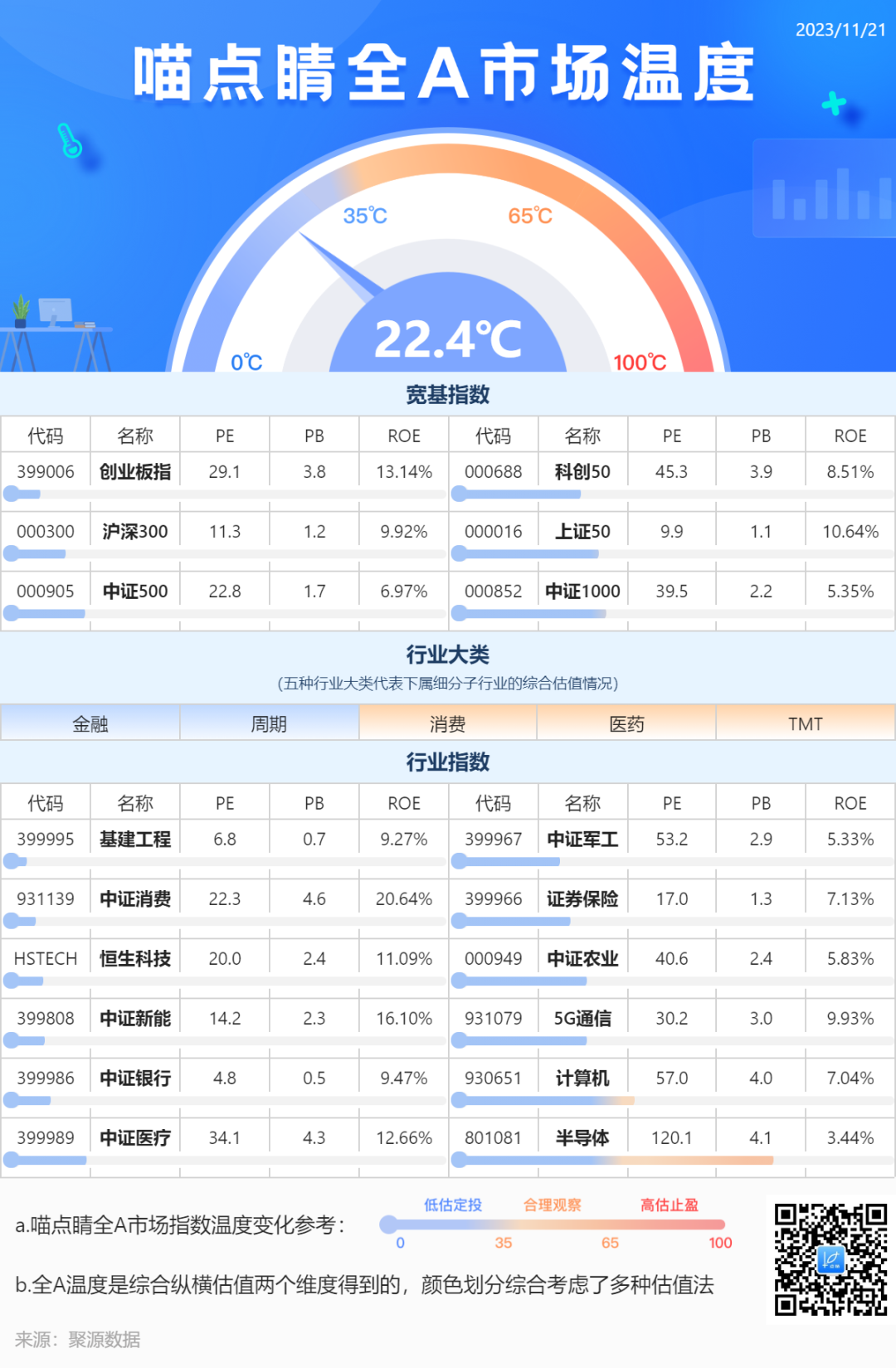Select the 金融 industry category tab
The height and width of the screenshot is (1368, 896).
(90, 723)
